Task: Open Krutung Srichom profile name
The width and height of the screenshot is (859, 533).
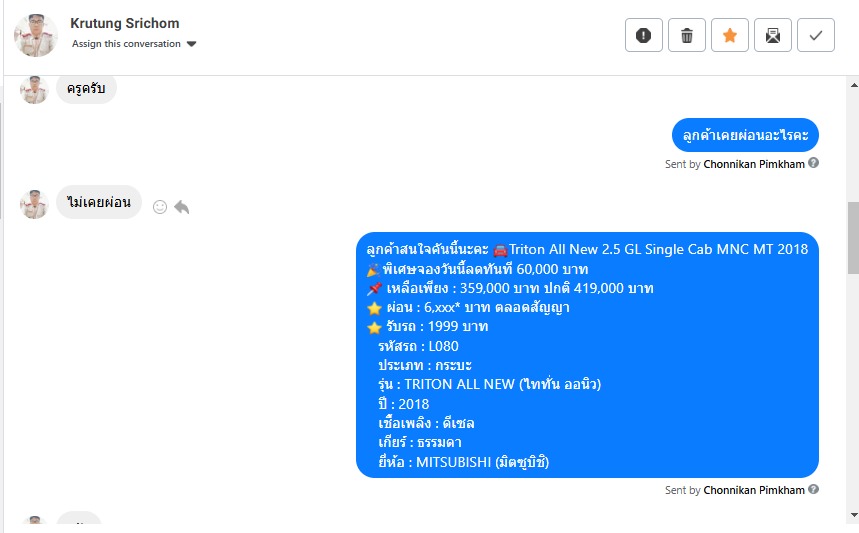Action: (124, 23)
